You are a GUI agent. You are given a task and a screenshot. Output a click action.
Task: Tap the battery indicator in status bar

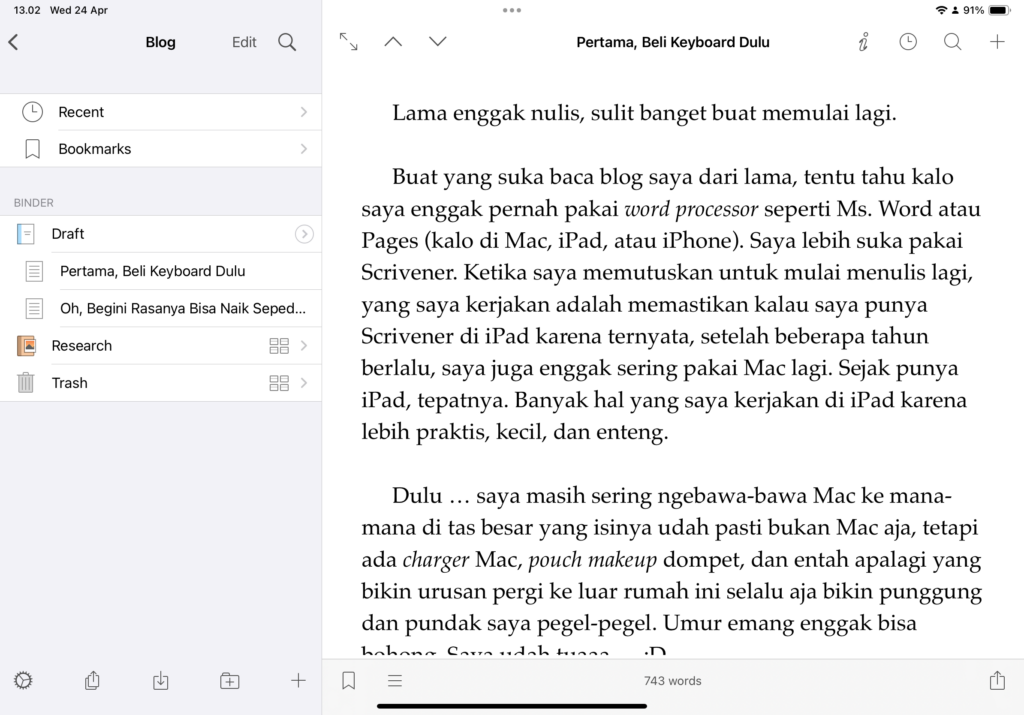tap(999, 10)
